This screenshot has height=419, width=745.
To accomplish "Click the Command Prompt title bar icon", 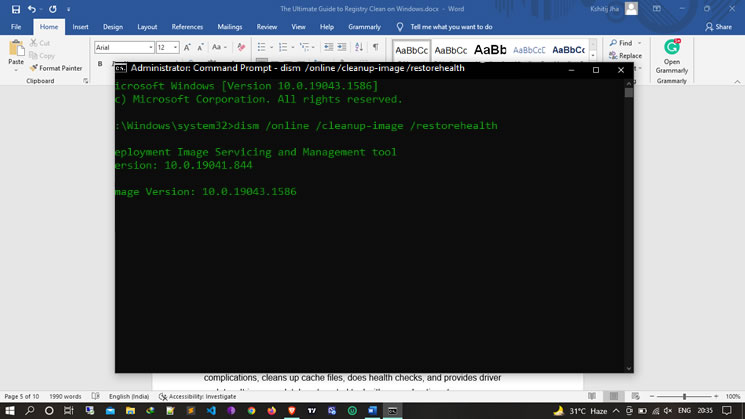I will tap(121, 68).
